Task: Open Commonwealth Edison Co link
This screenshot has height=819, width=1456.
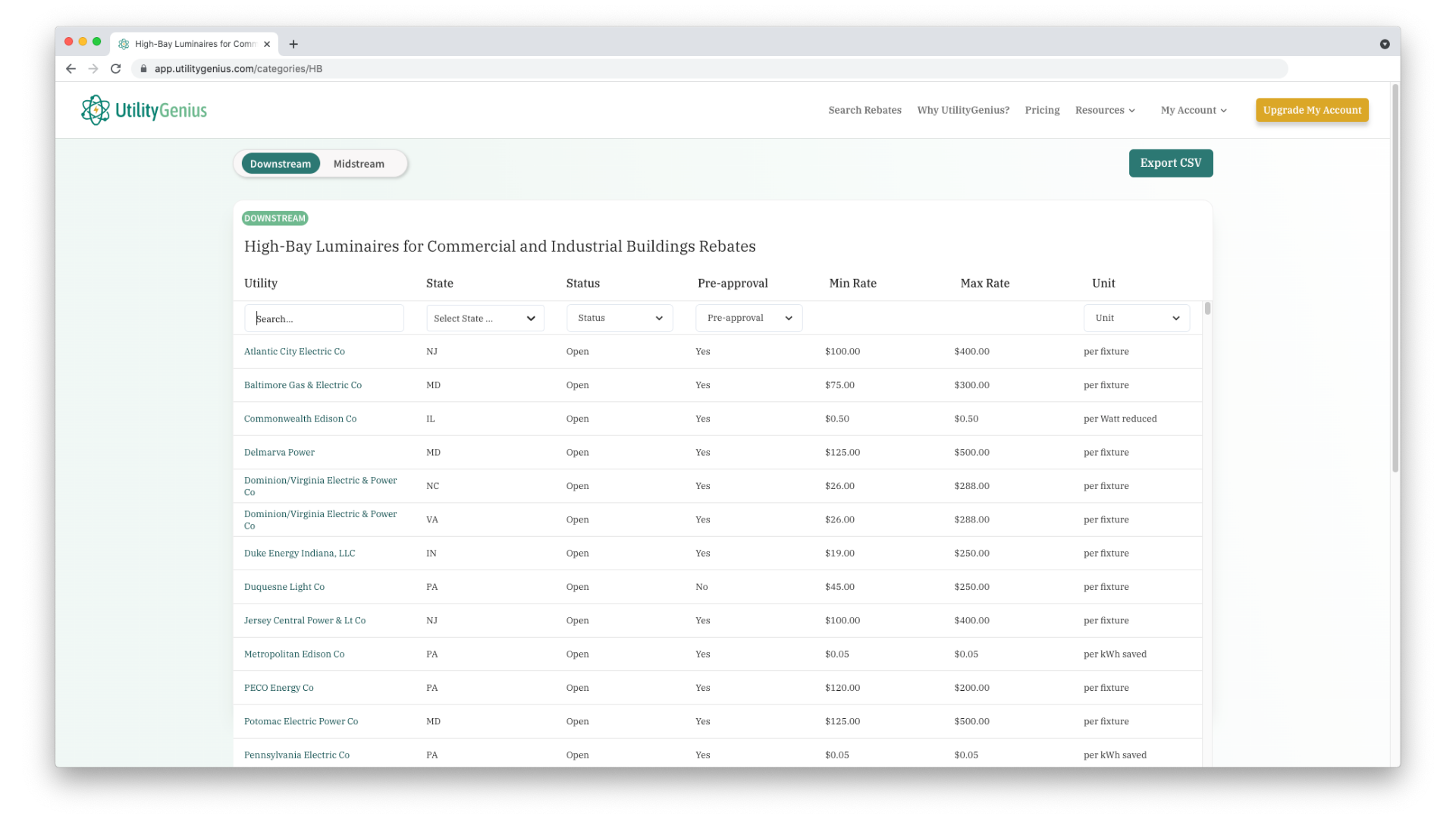Action: click(x=300, y=419)
